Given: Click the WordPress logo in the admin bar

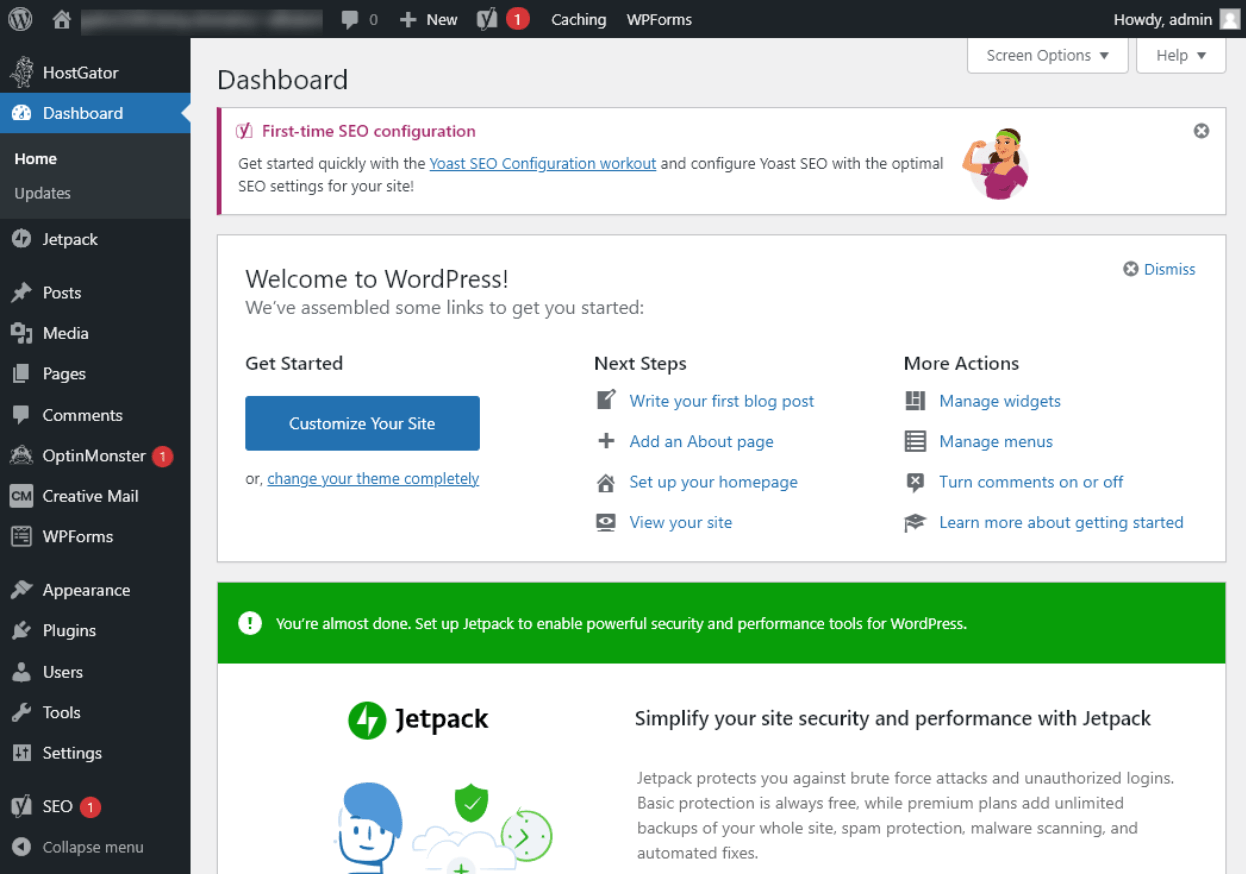Looking at the screenshot, I should pyautogui.click(x=19, y=18).
